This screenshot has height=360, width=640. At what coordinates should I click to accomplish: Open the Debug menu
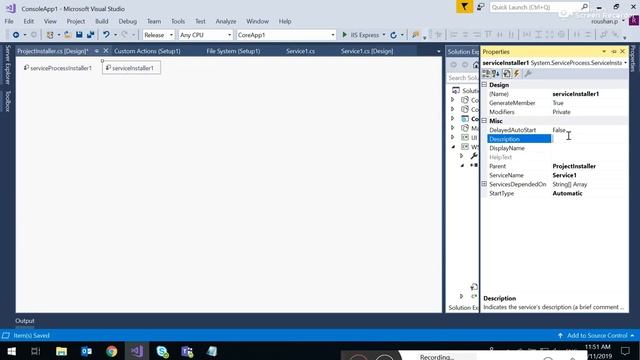pyautogui.click(x=127, y=21)
